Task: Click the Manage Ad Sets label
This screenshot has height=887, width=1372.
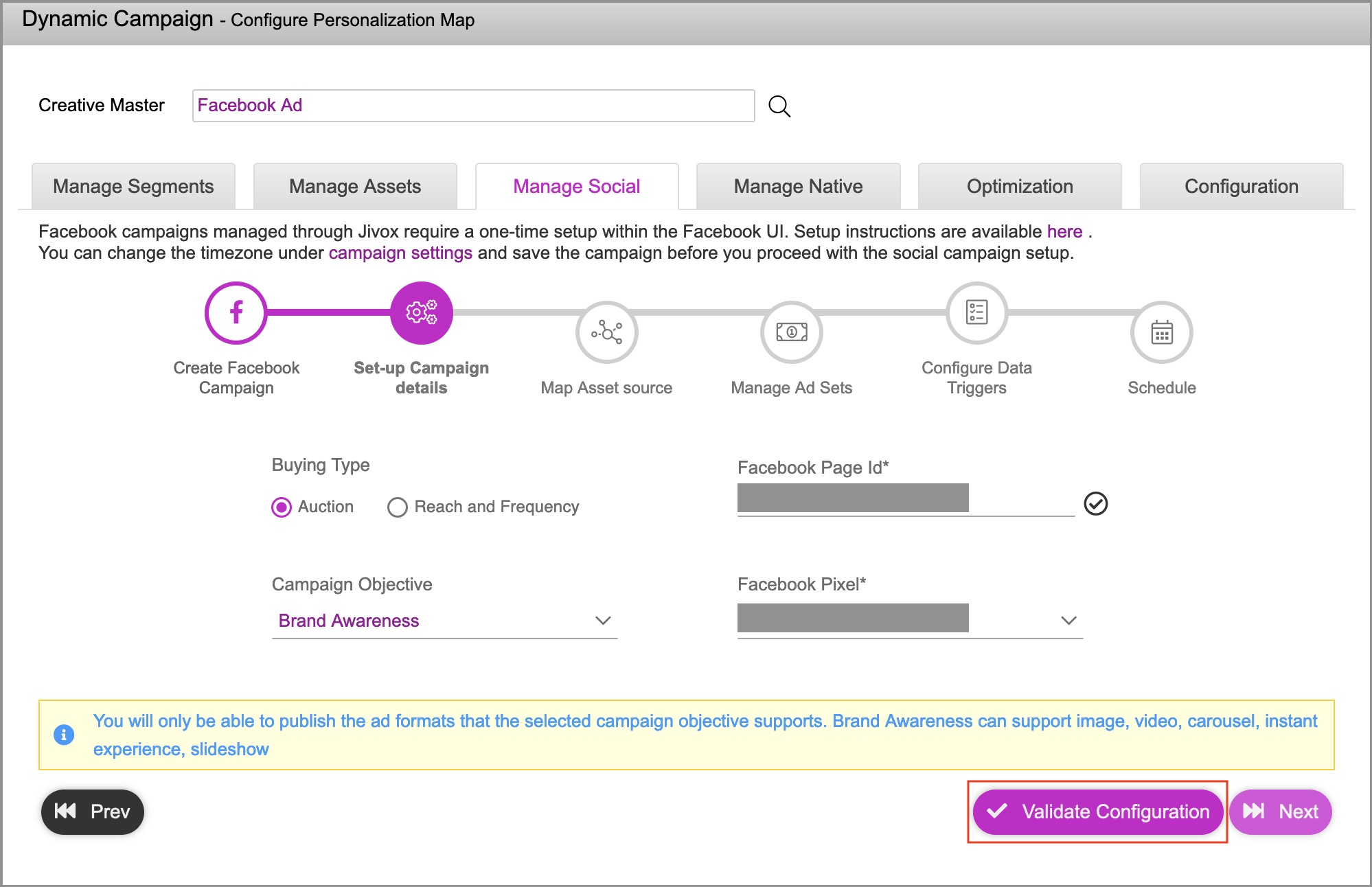Action: point(792,388)
